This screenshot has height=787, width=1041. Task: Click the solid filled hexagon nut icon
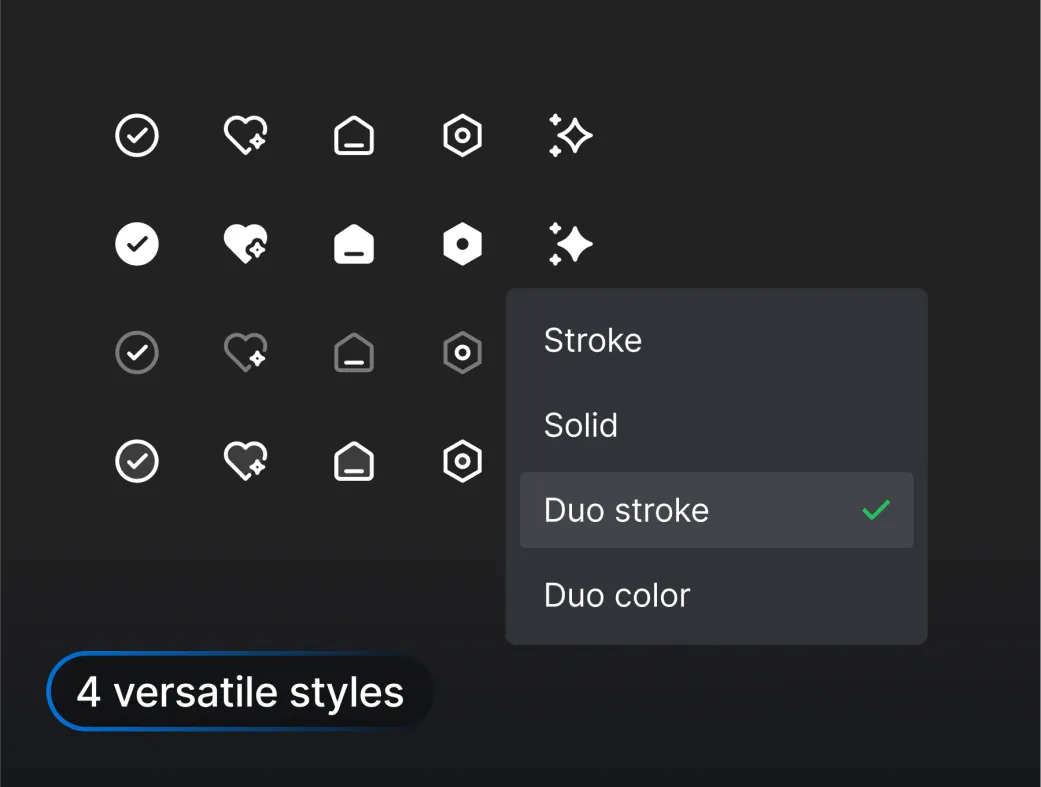[x=462, y=244]
